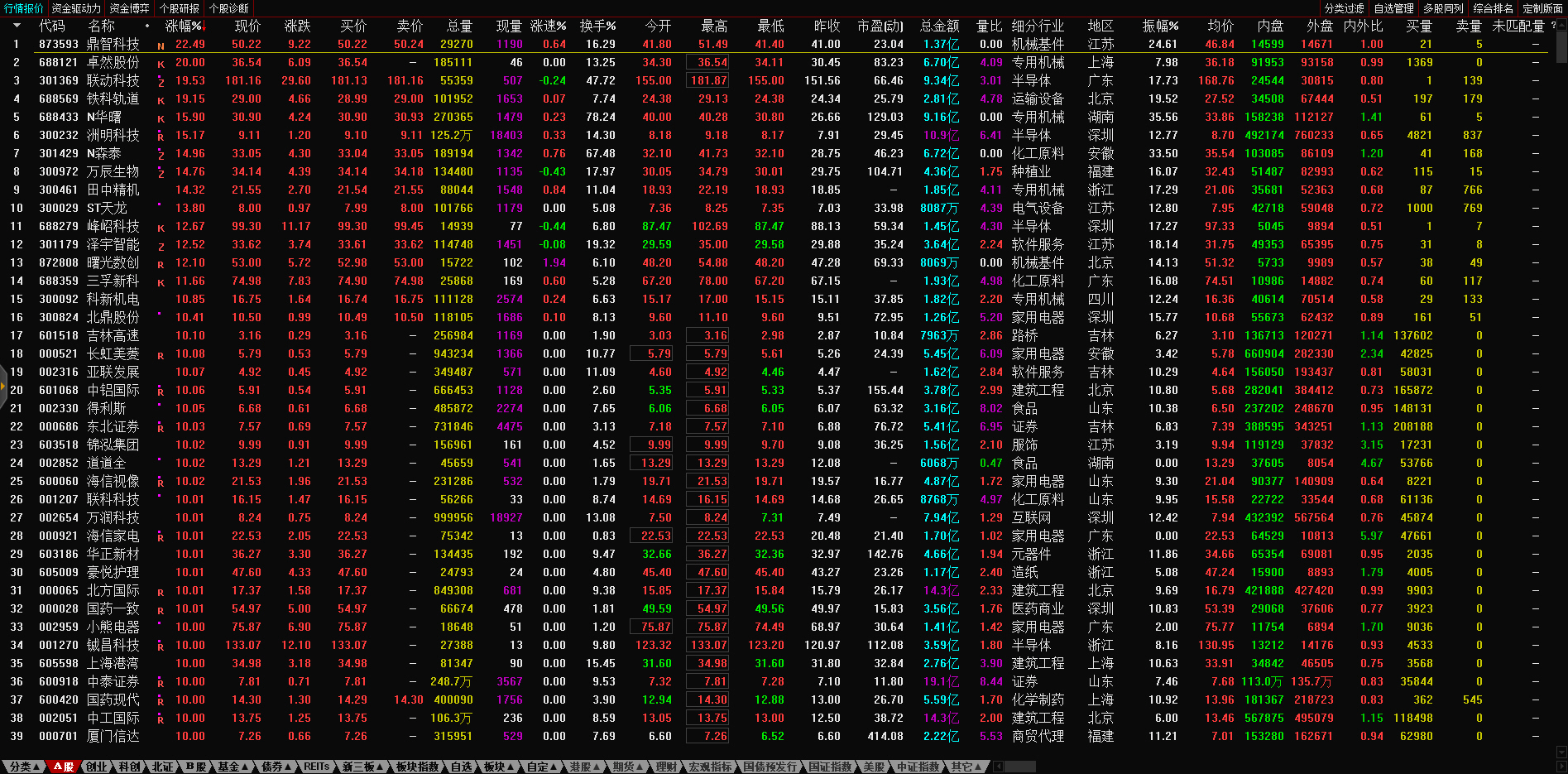Switch to the 个股诊断 tab
The image size is (1568, 774).
pyautogui.click(x=228, y=8)
